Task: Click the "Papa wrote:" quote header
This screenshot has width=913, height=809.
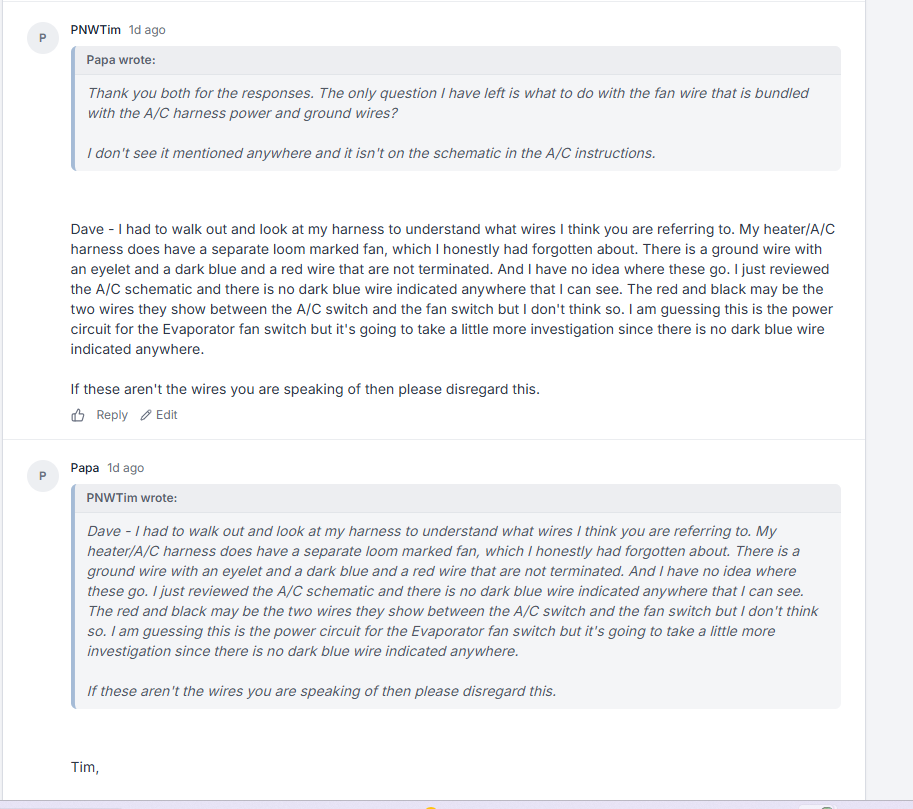Action: pos(121,60)
